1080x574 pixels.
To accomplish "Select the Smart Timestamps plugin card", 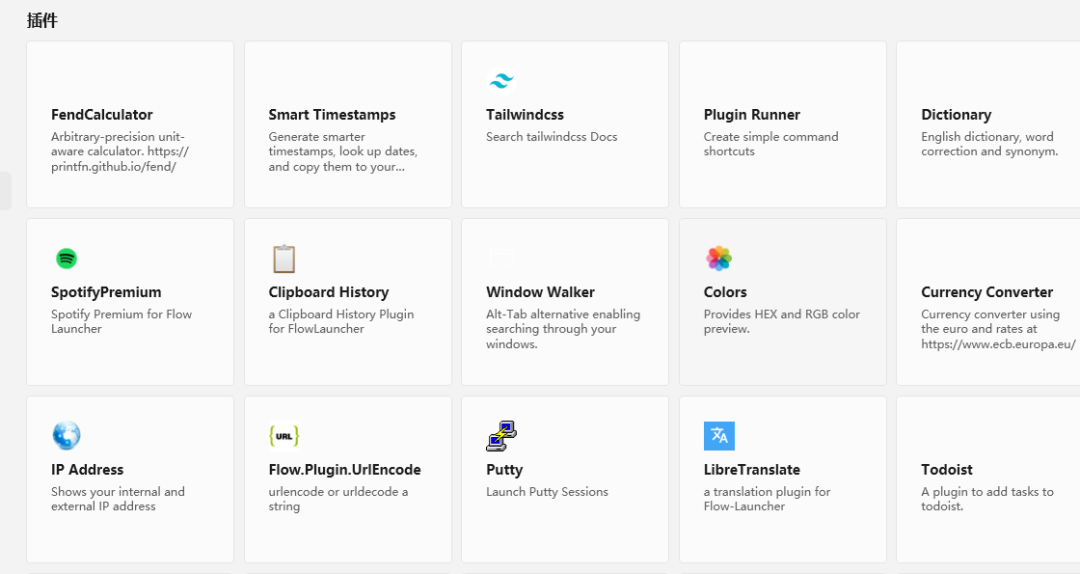I will coord(347,124).
